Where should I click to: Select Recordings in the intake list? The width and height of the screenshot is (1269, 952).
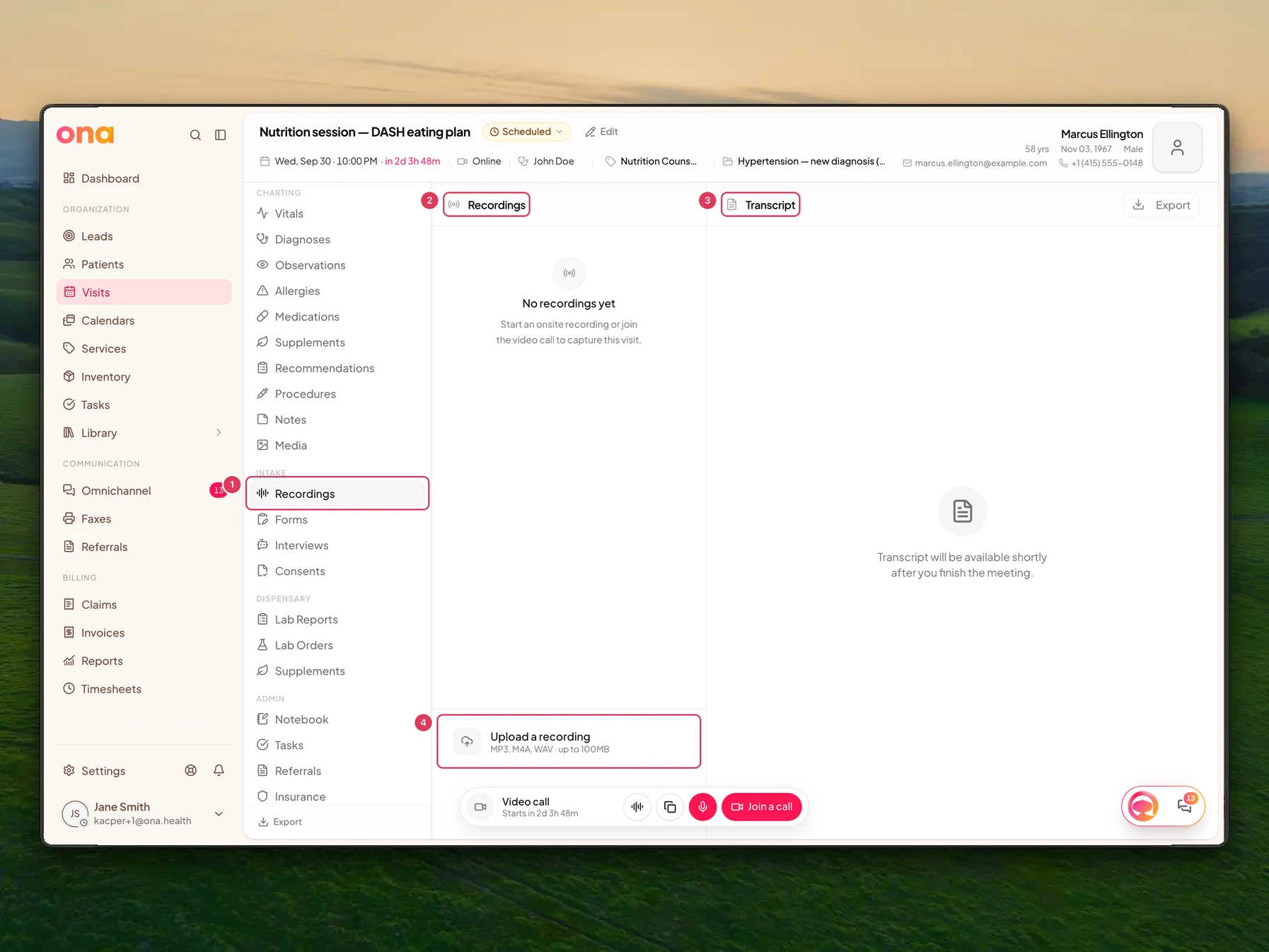click(x=338, y=494)
